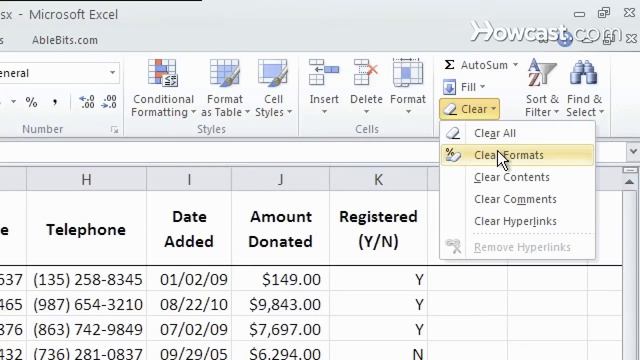Screen dimensions: 640x360
Task: Select Registered cell for $9,843.00 row
Action: [378, 304]
